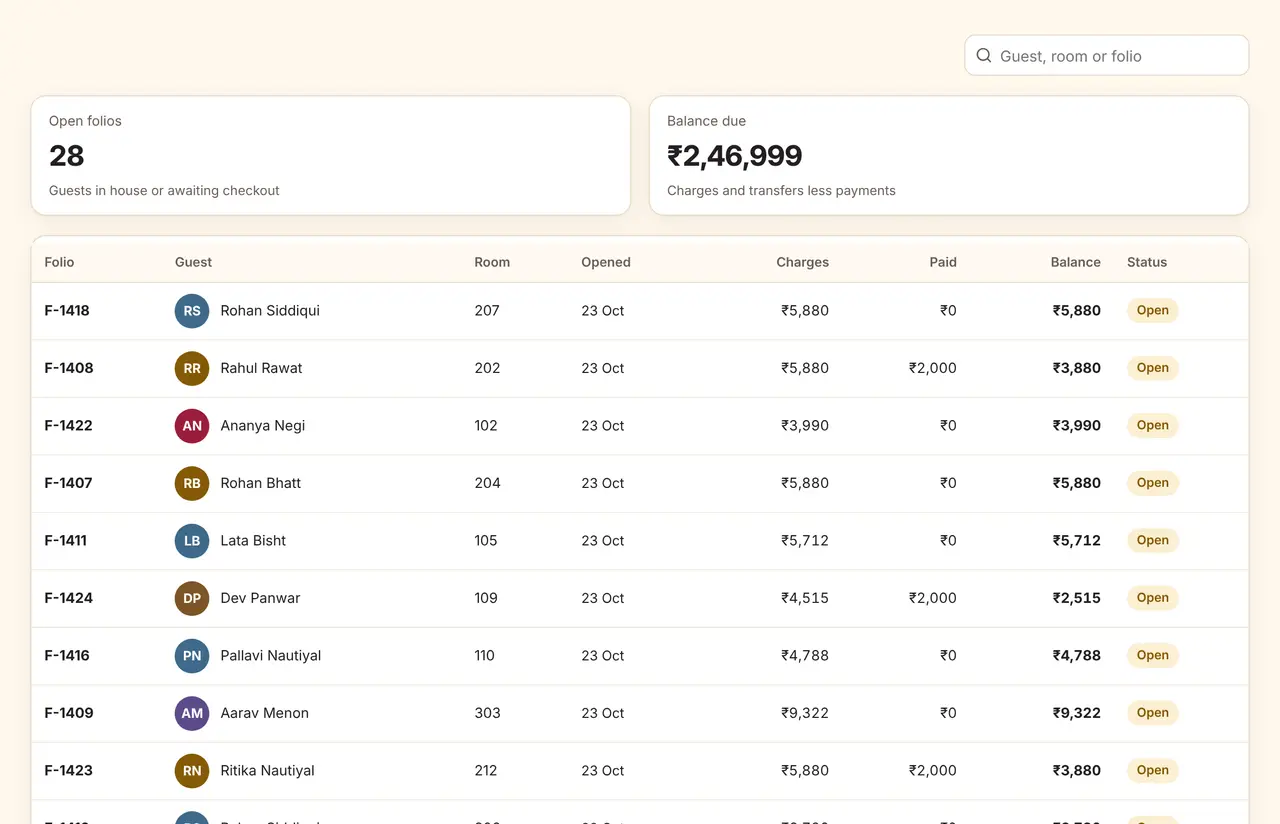Click Rahul Rawat's RR avatar
Viewport: 1280px width, 824px height.
coord(192,368)
